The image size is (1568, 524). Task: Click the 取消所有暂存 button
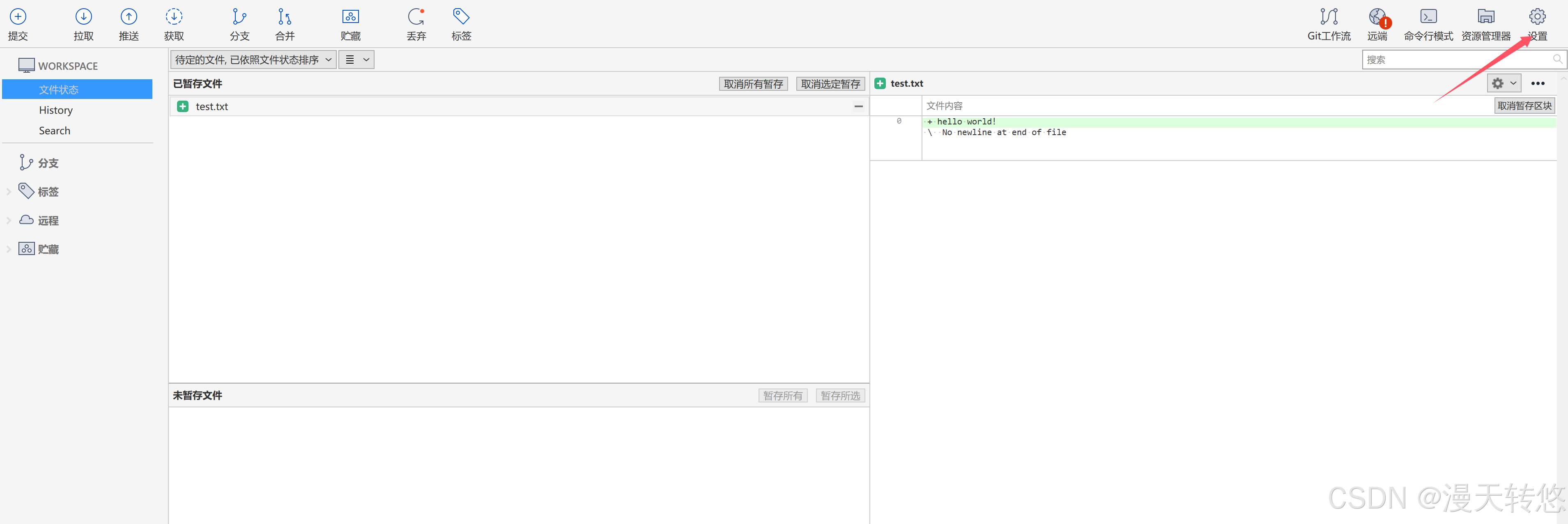click(x=753, y=84)
